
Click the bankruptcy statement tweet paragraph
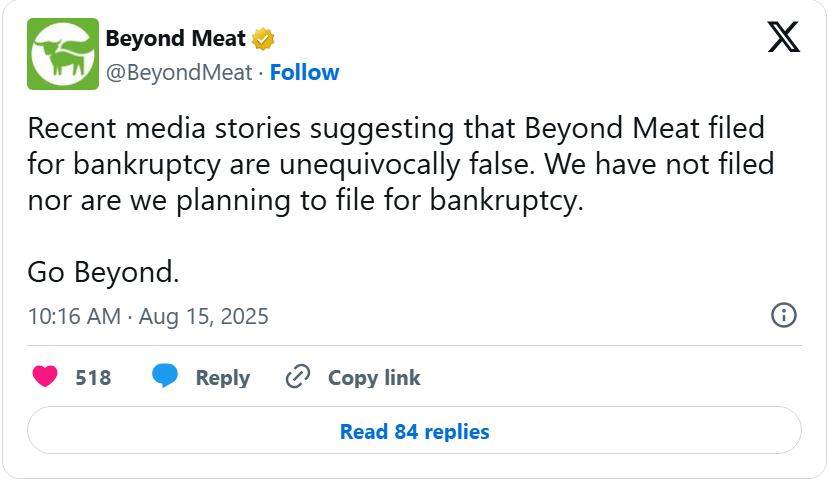400,164
